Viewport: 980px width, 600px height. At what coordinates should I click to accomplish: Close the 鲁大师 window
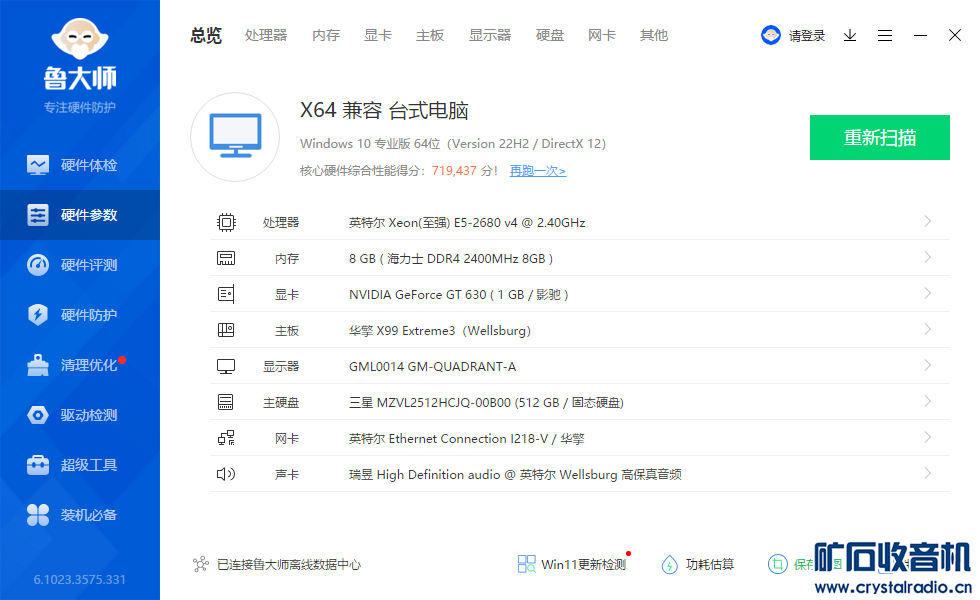955,35
